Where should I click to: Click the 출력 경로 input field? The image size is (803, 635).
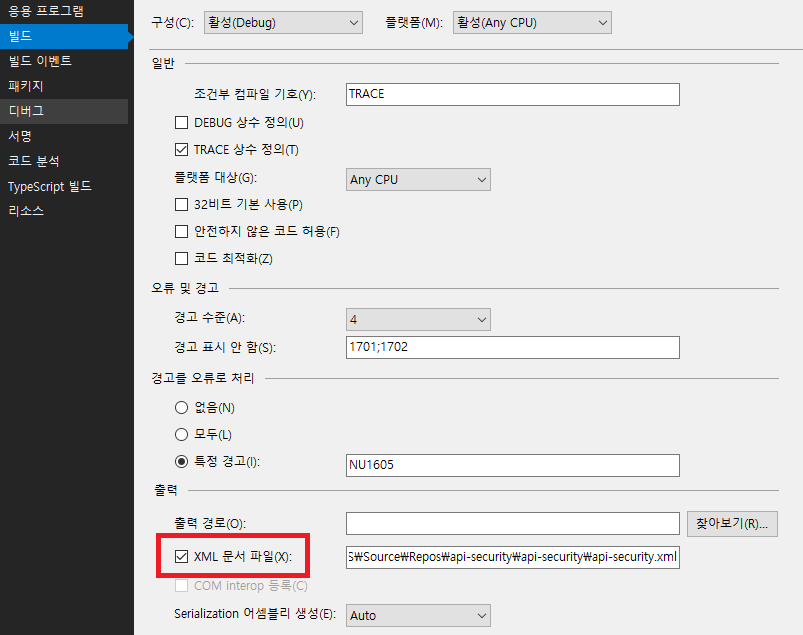pos(513,523)
